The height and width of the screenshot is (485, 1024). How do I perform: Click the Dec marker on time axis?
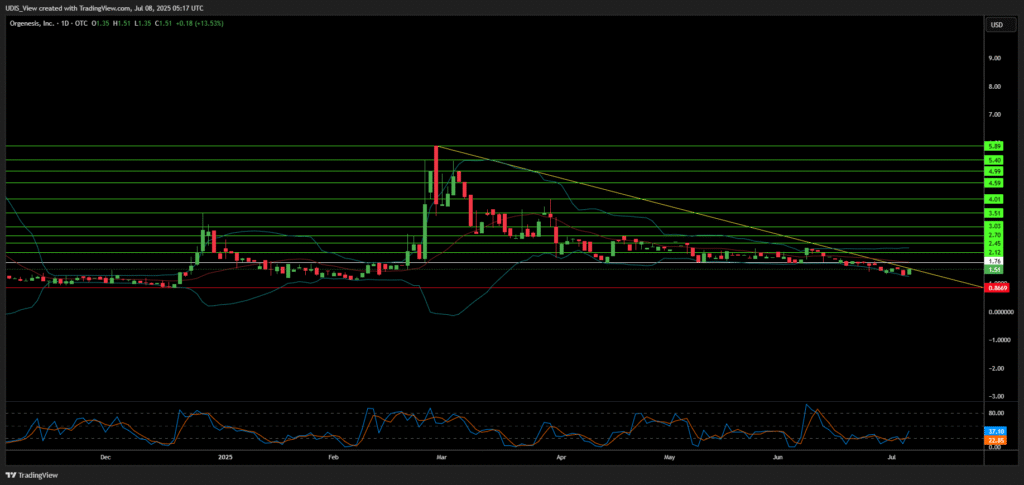pos(105,455)
